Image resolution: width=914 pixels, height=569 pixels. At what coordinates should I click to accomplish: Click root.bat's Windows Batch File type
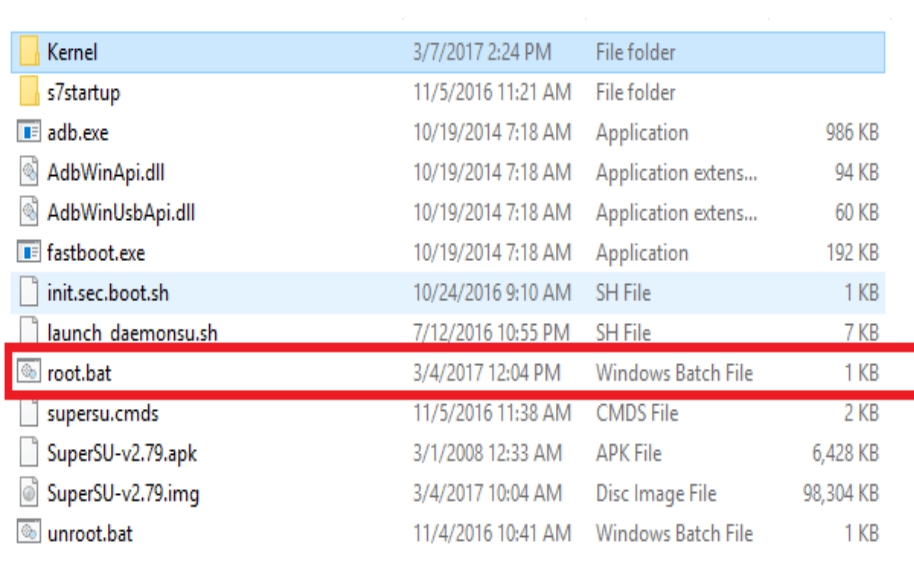point(673,373)
